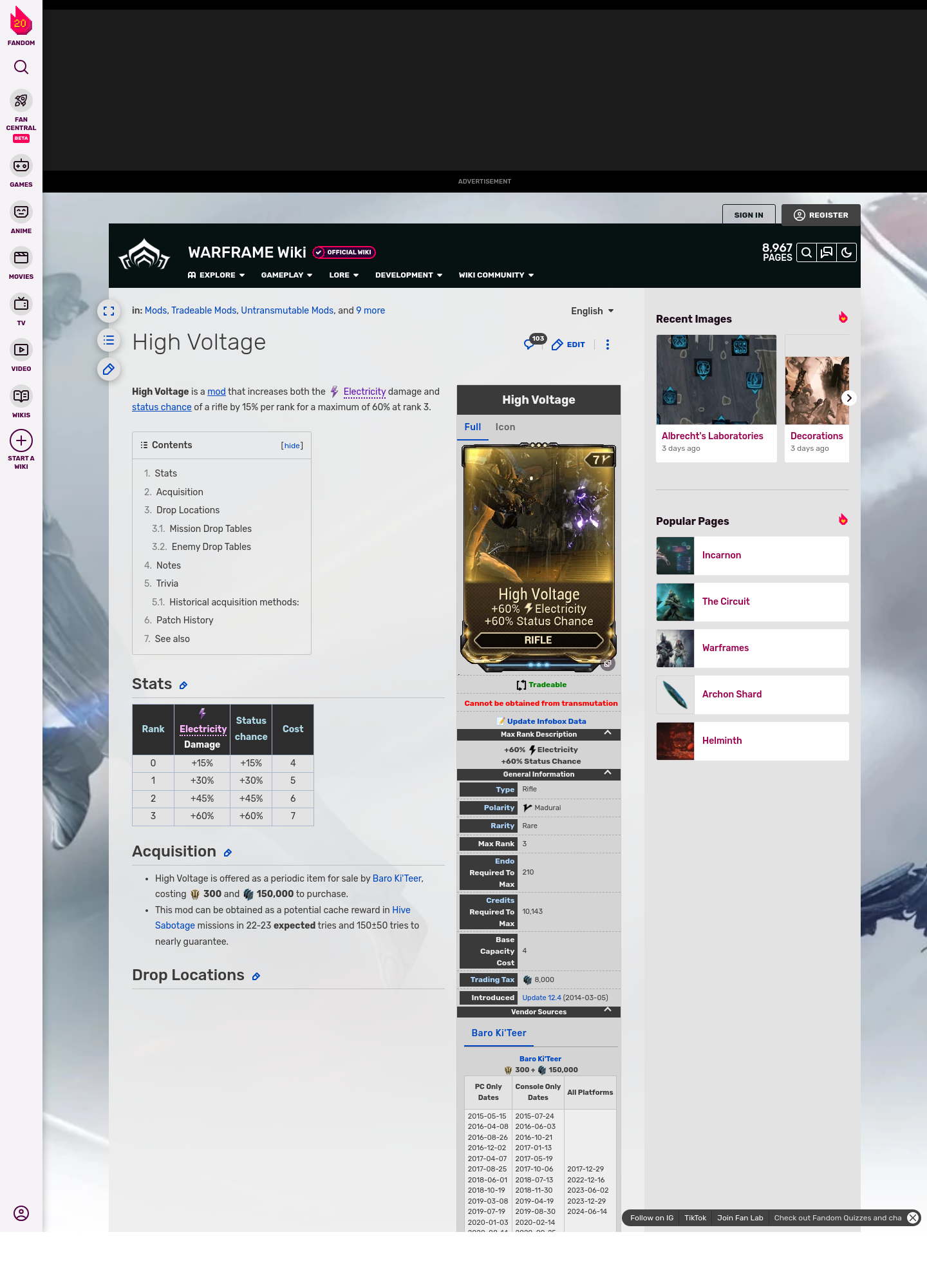The width and height of the screenshot is (927, 1288).
Task: Click Follow on IG link
Action: click(651, 1218)
